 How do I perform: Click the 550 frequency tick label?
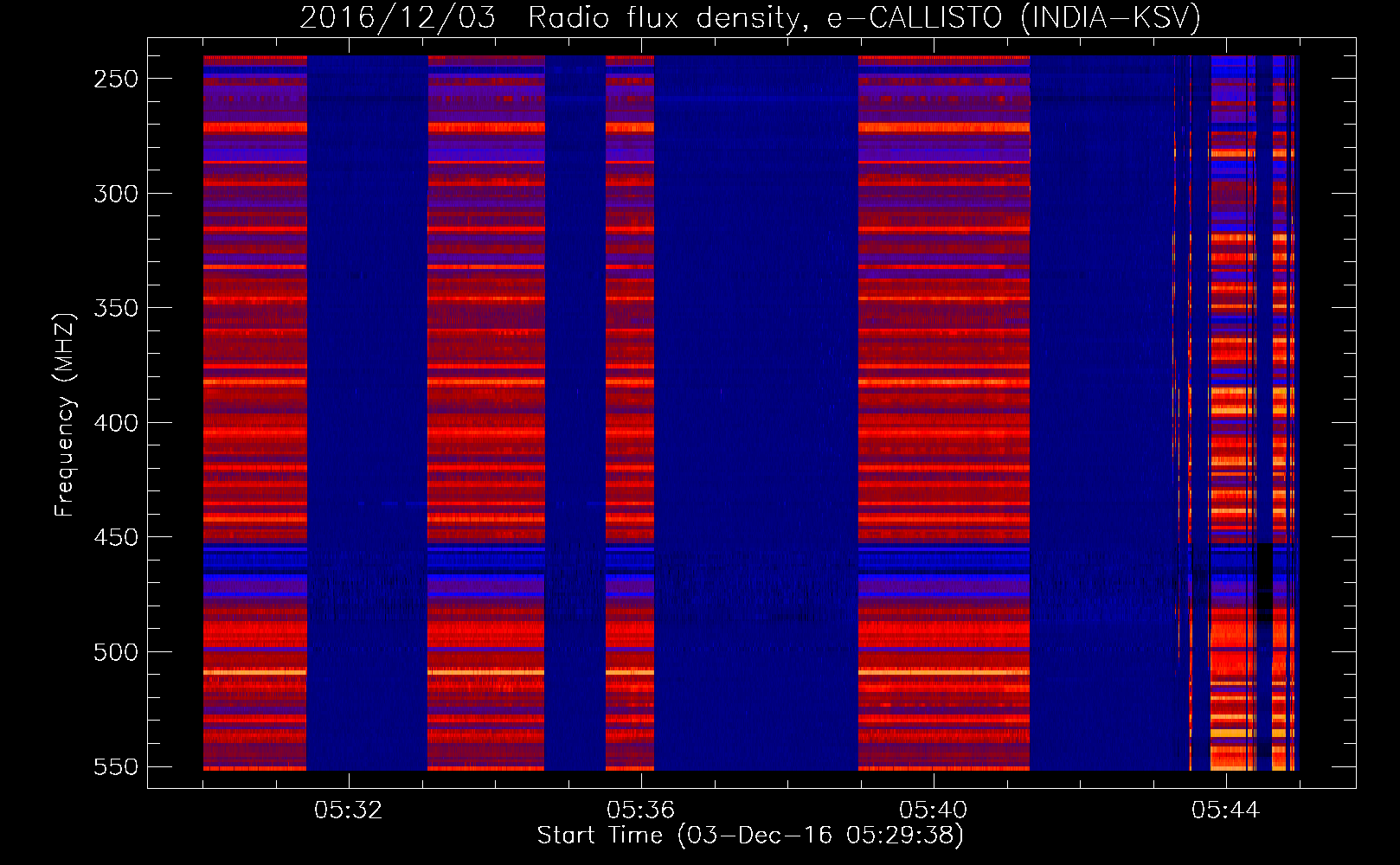point(116,767)
